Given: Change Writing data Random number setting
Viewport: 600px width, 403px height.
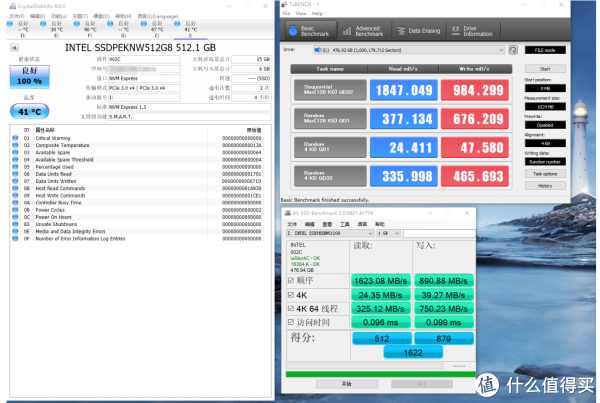Looking at the screenshot, I should [x=545, y=162].
